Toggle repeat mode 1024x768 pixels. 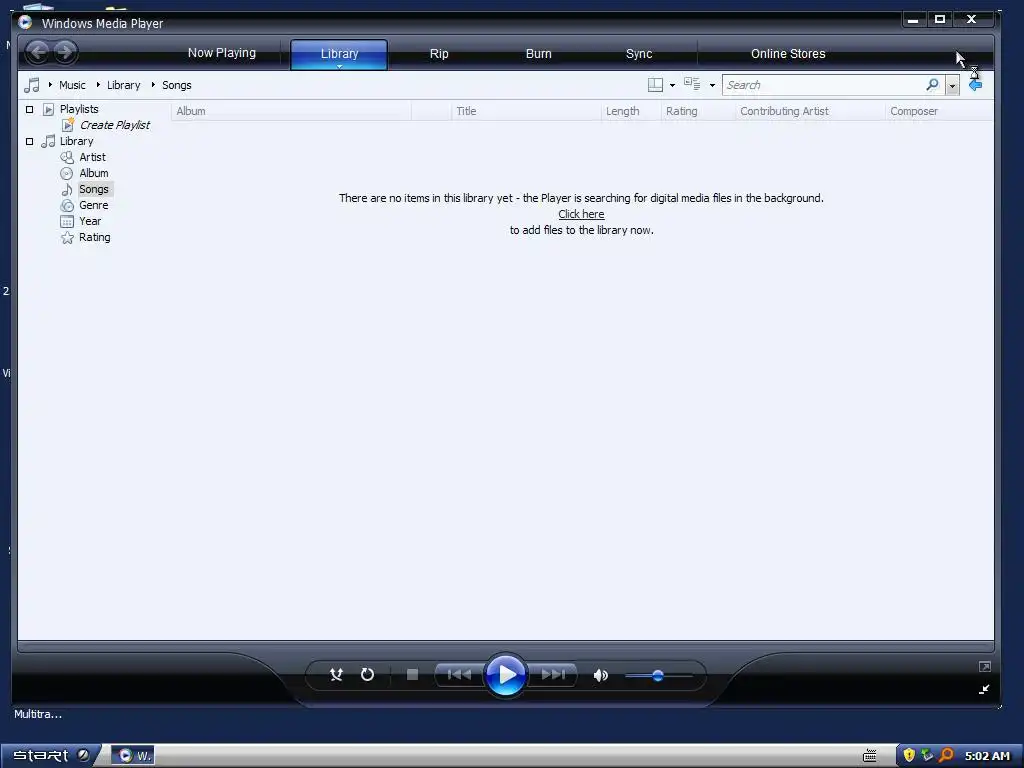pyautogui.click(x=368, y=675)
